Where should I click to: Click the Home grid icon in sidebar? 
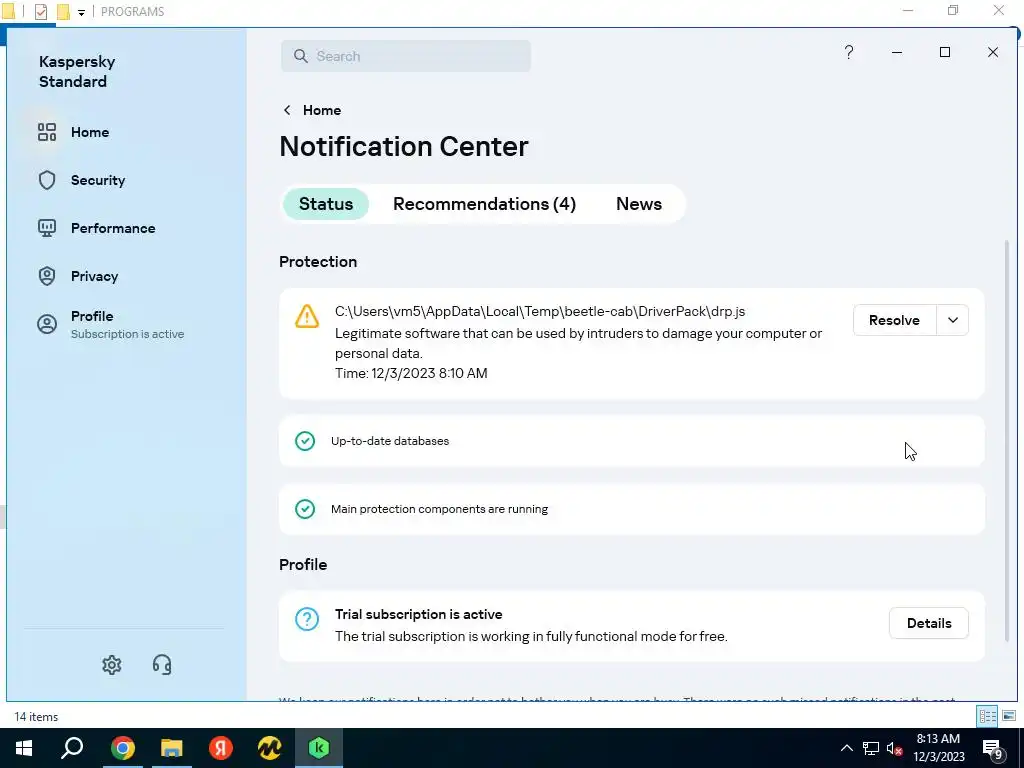pyautogui.click(x=47, y=132)
